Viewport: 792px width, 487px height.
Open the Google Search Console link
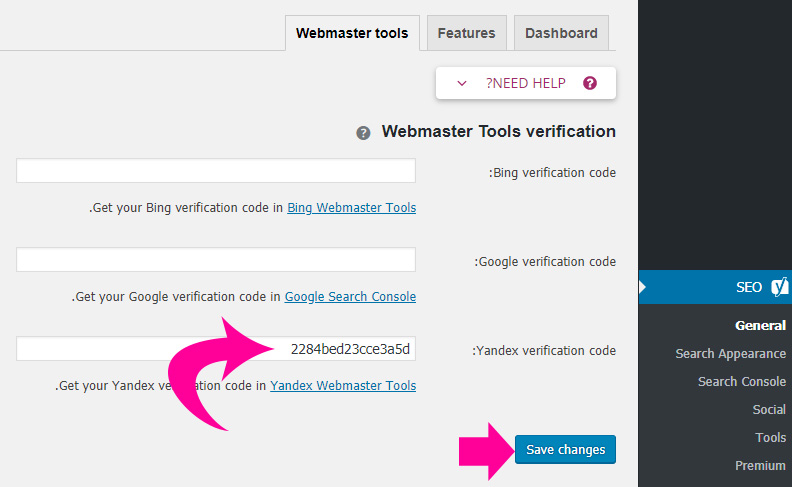point(350,297)
